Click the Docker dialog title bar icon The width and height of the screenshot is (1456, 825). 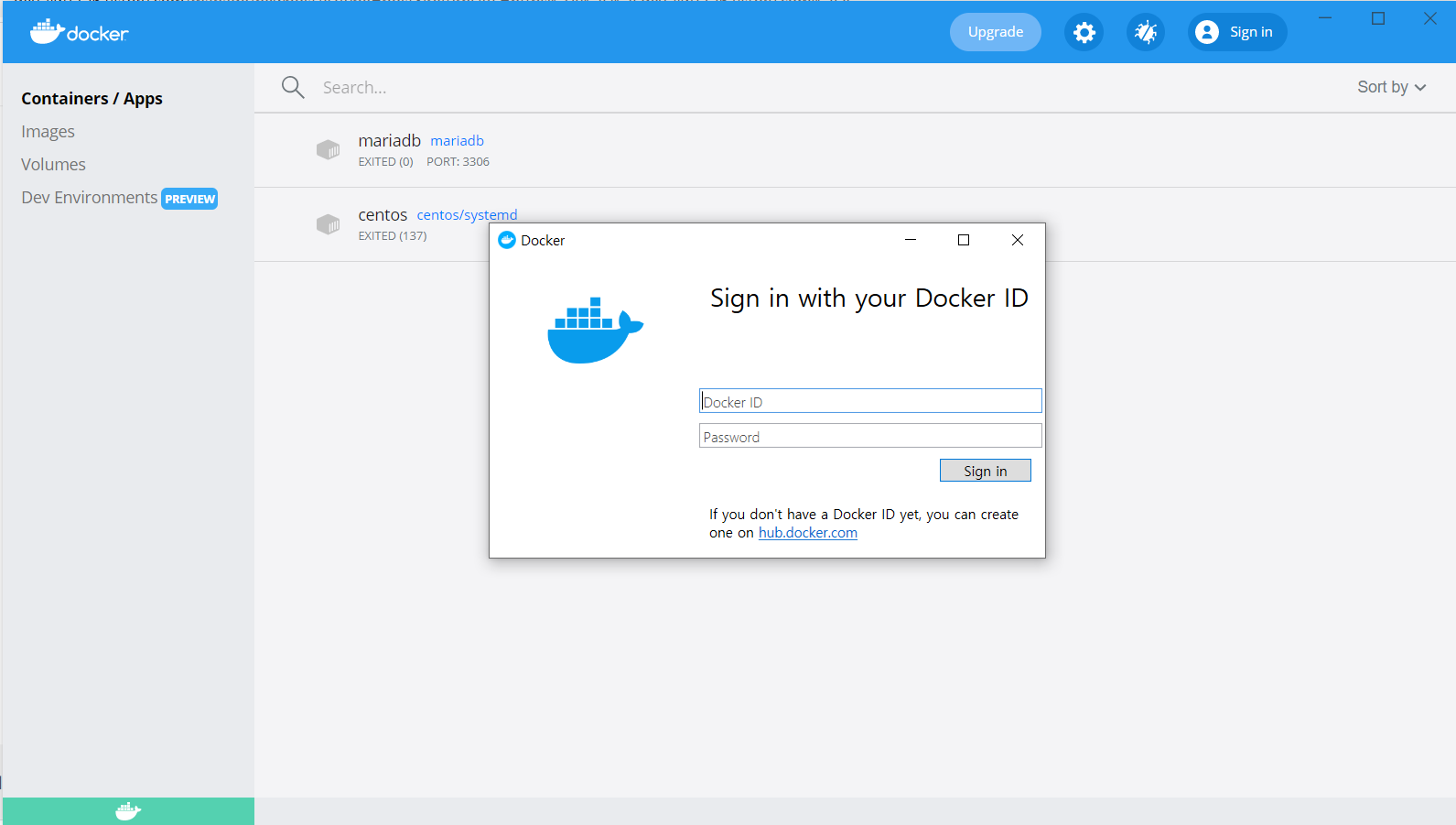coord(507,240)
